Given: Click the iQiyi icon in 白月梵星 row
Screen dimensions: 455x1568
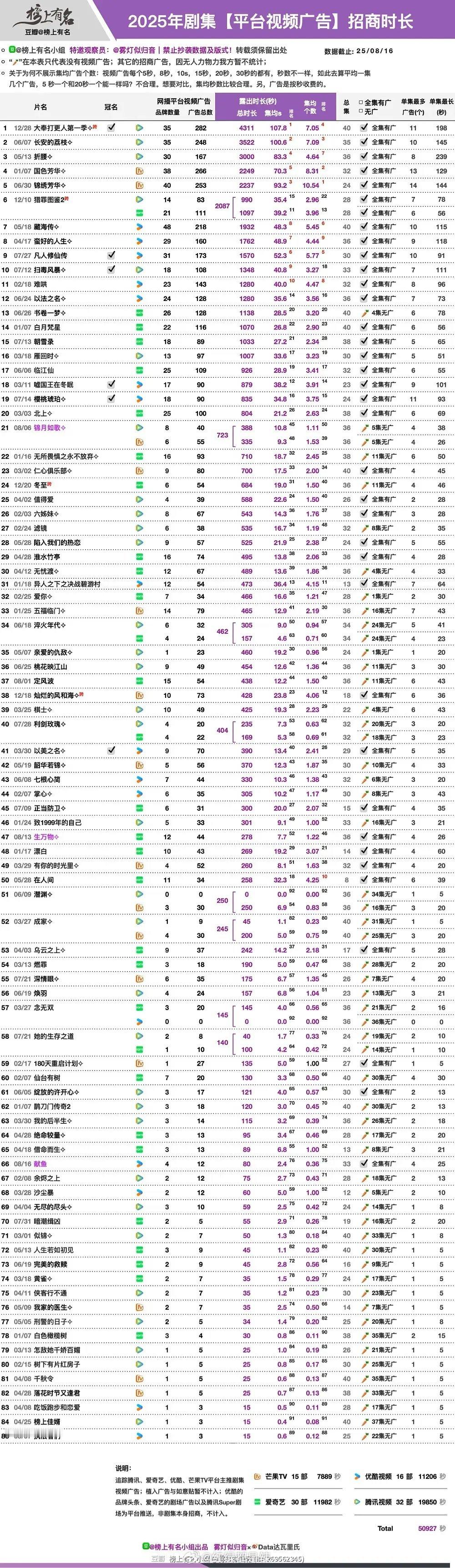Looking at the screenshot, I should pos(140,327).
